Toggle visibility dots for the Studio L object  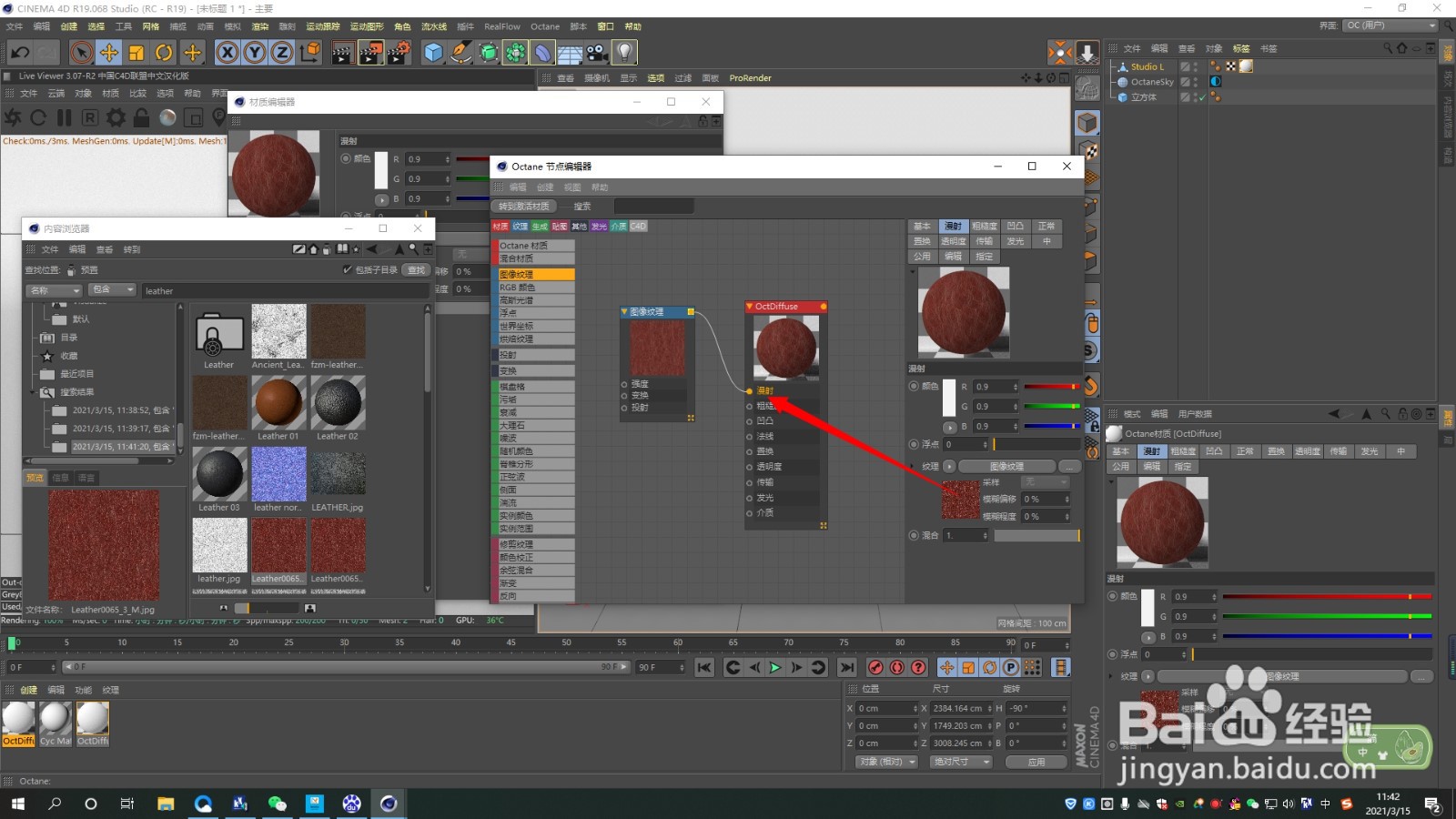point(1196,66)
